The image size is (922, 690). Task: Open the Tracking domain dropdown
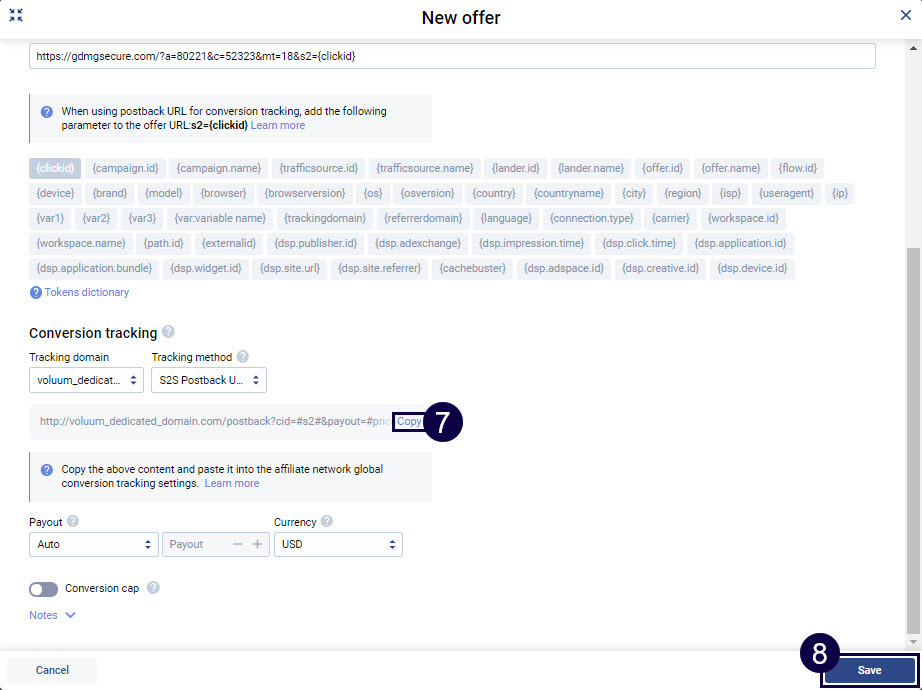(x=86, y=380)
